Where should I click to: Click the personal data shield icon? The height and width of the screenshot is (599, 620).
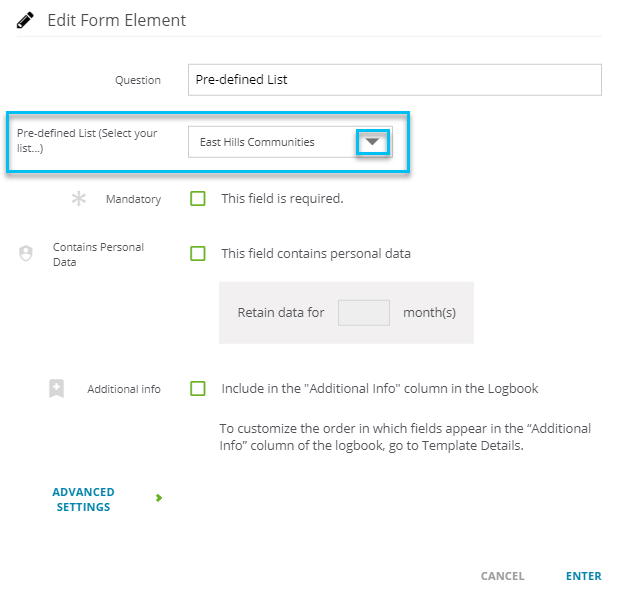coord(26,253)
